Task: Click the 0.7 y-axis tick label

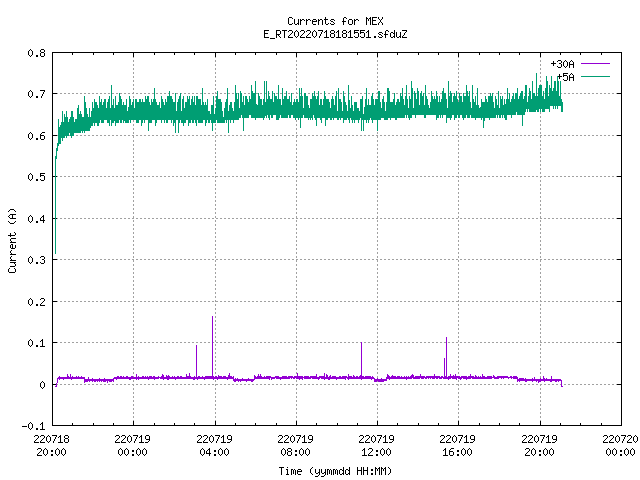Action: tap(36, 94)
